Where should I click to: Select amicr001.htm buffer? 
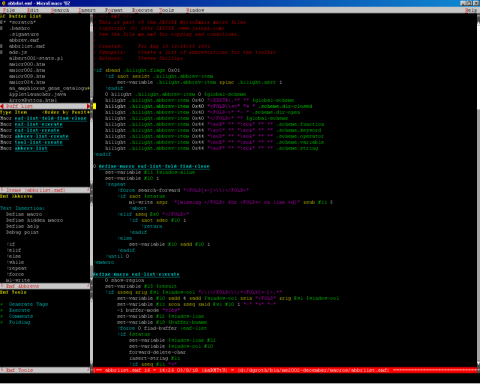[x=27, y=70]
